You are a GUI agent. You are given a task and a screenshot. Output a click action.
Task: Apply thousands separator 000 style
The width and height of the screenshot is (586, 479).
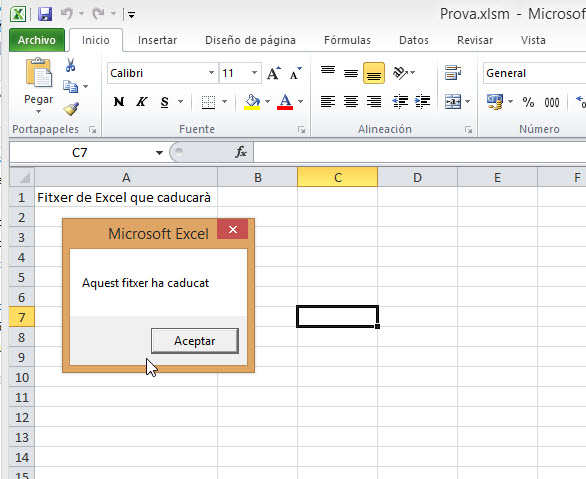[x=552, y=102]
